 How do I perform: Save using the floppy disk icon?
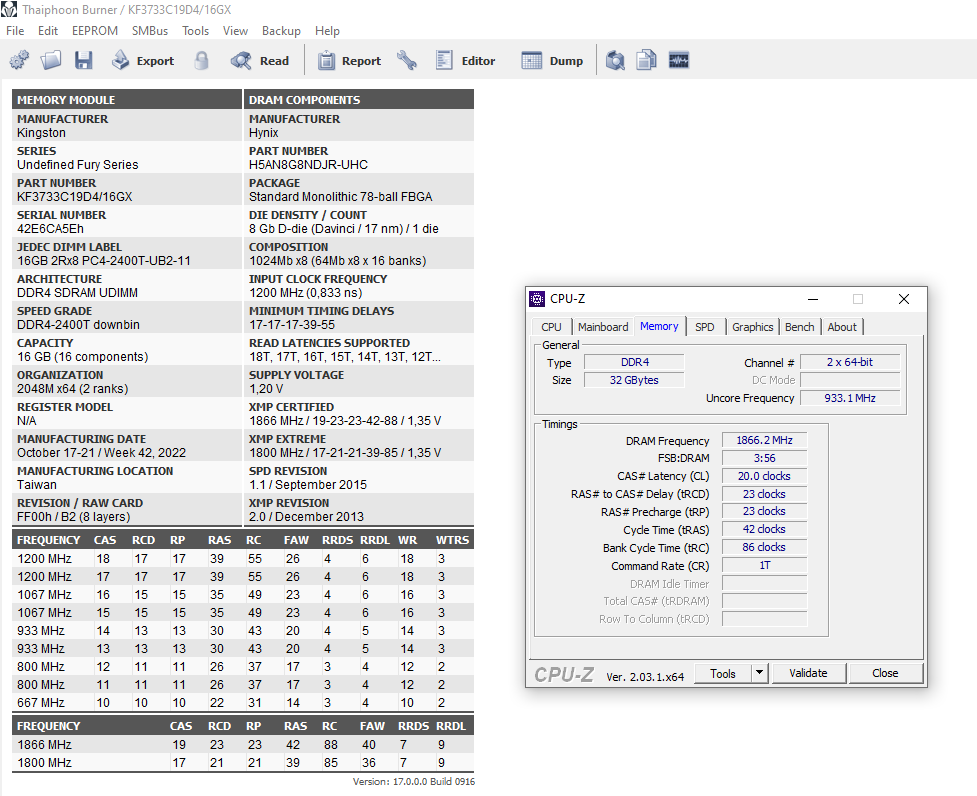(83, 60)
